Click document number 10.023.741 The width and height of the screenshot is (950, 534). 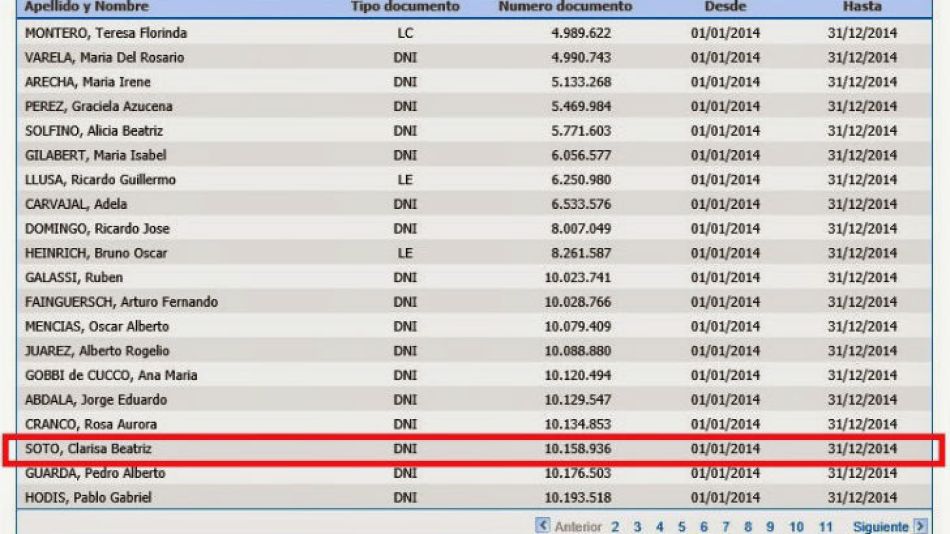578,278
